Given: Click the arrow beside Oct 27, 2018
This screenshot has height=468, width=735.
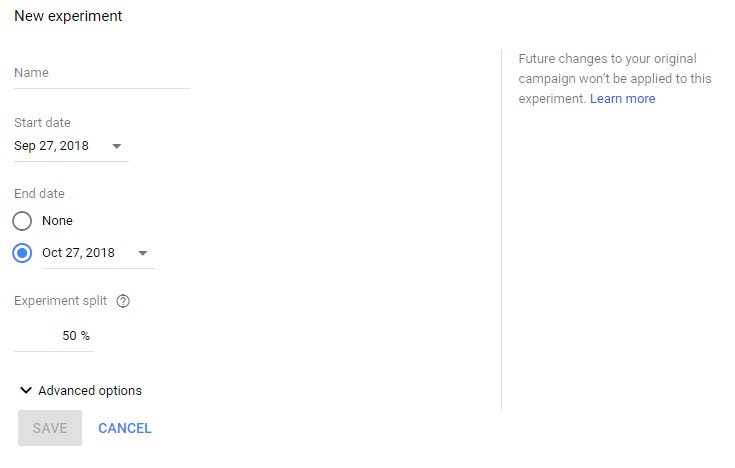Looking at the screenshot, I should coord(143,253).
